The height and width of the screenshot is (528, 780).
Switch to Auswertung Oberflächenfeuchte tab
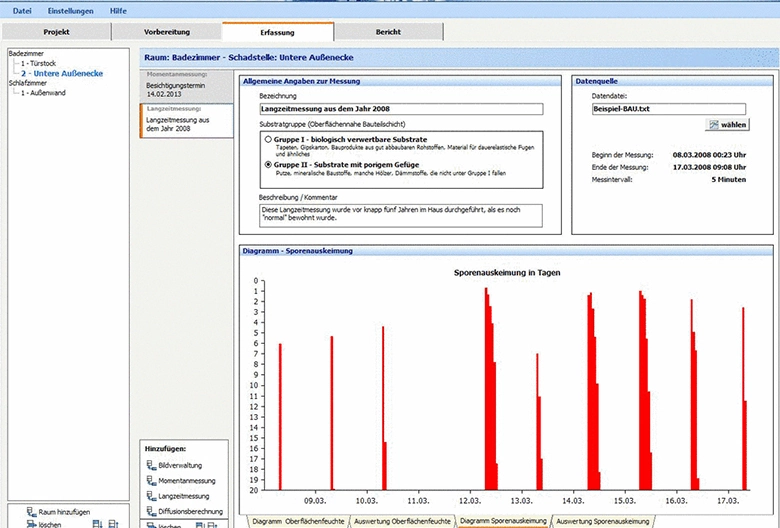(x=402, y=521)
